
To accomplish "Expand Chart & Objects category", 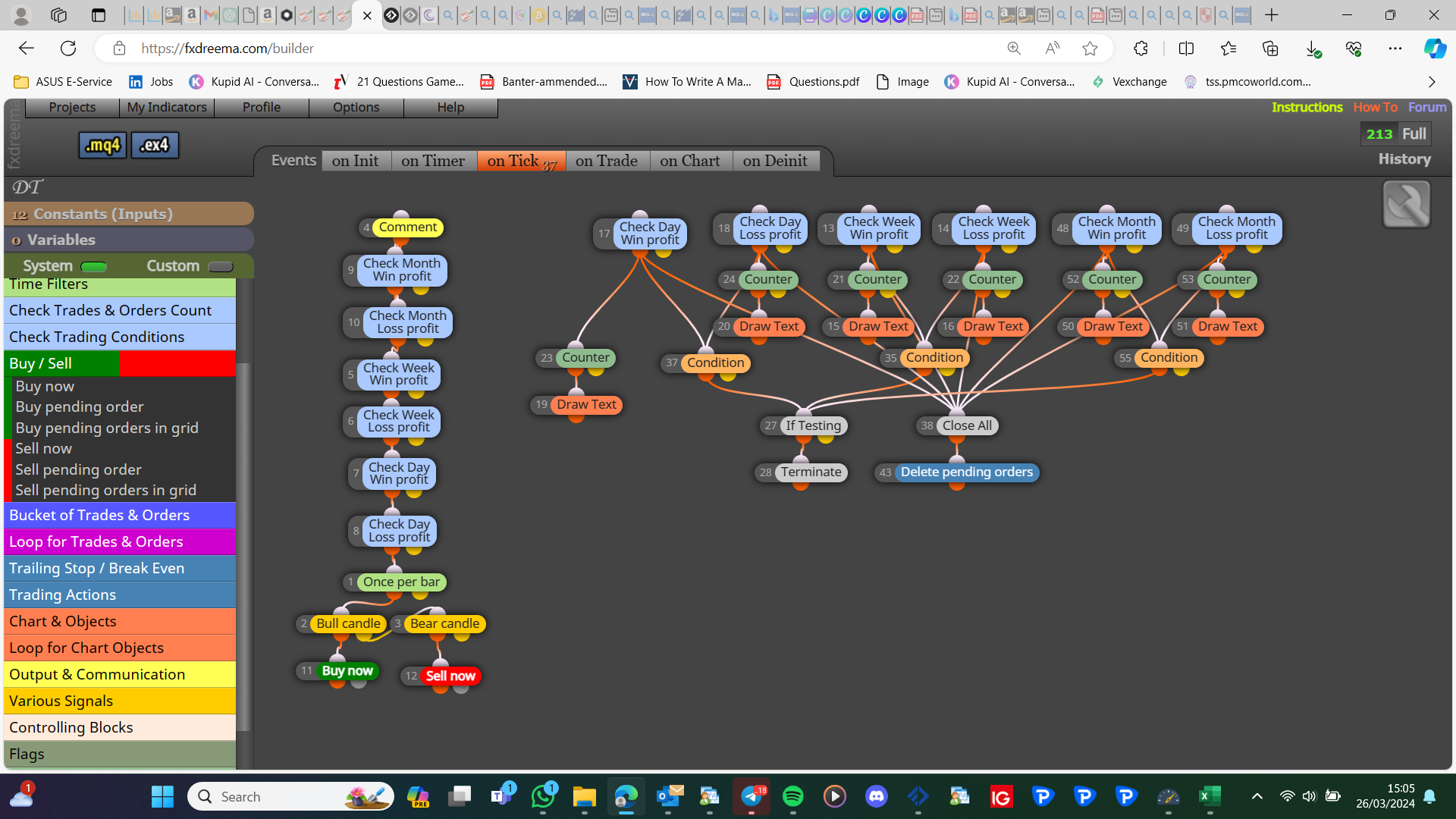I will (x=120, y=621).
